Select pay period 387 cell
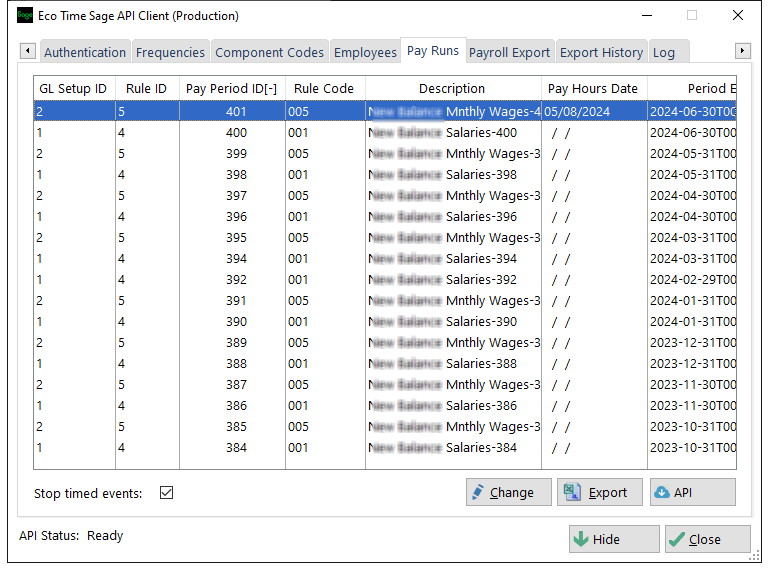Image resolution: width=769 pixels, height=570 pixels. click(x=232, y=385)
